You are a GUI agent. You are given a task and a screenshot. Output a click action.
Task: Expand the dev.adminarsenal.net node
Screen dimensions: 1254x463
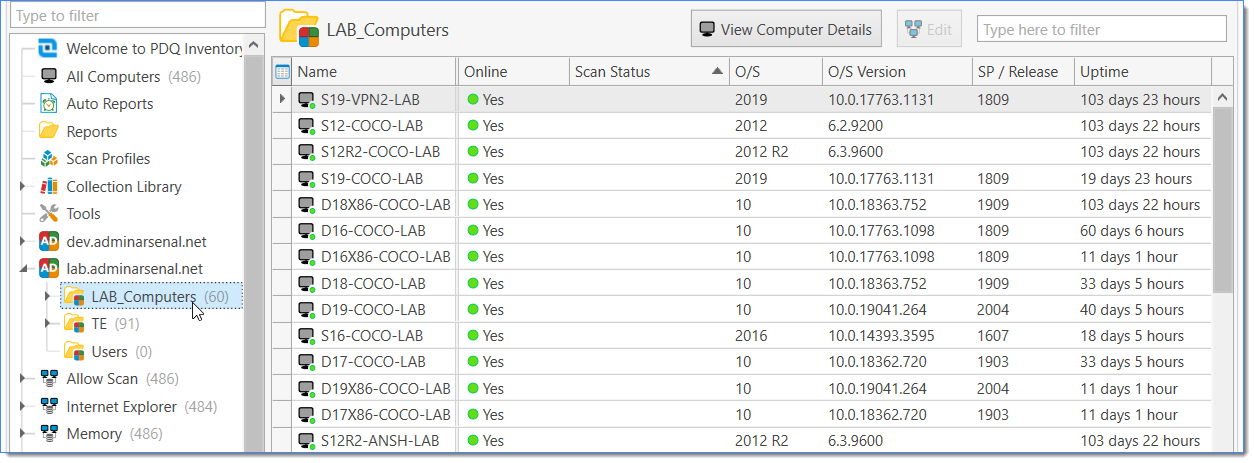[x=23, y=242]
